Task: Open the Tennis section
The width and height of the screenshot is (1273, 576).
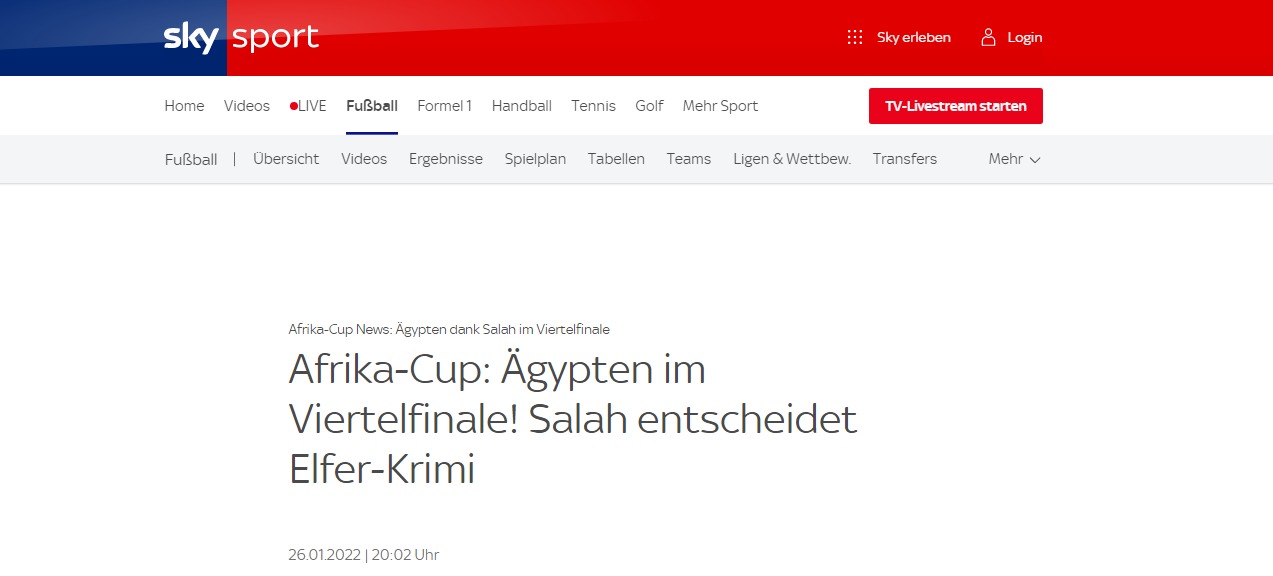Action: pyautogui.click(x=593, y=106)
